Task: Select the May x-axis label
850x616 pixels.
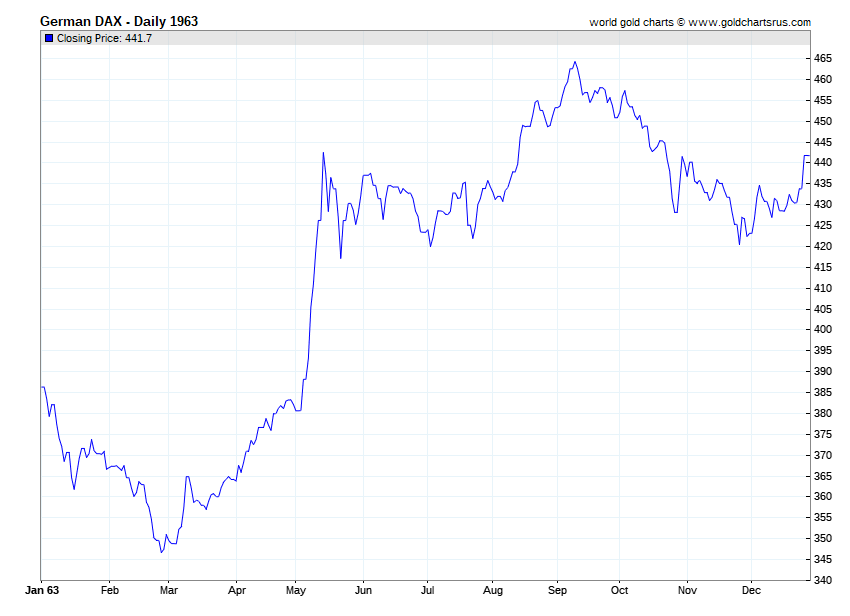Action: [295, 590]
